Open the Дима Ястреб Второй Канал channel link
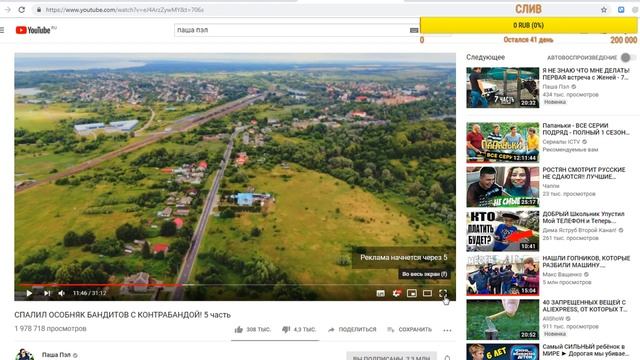Screen dimensions: 640x360 click(x=579, y=230)
